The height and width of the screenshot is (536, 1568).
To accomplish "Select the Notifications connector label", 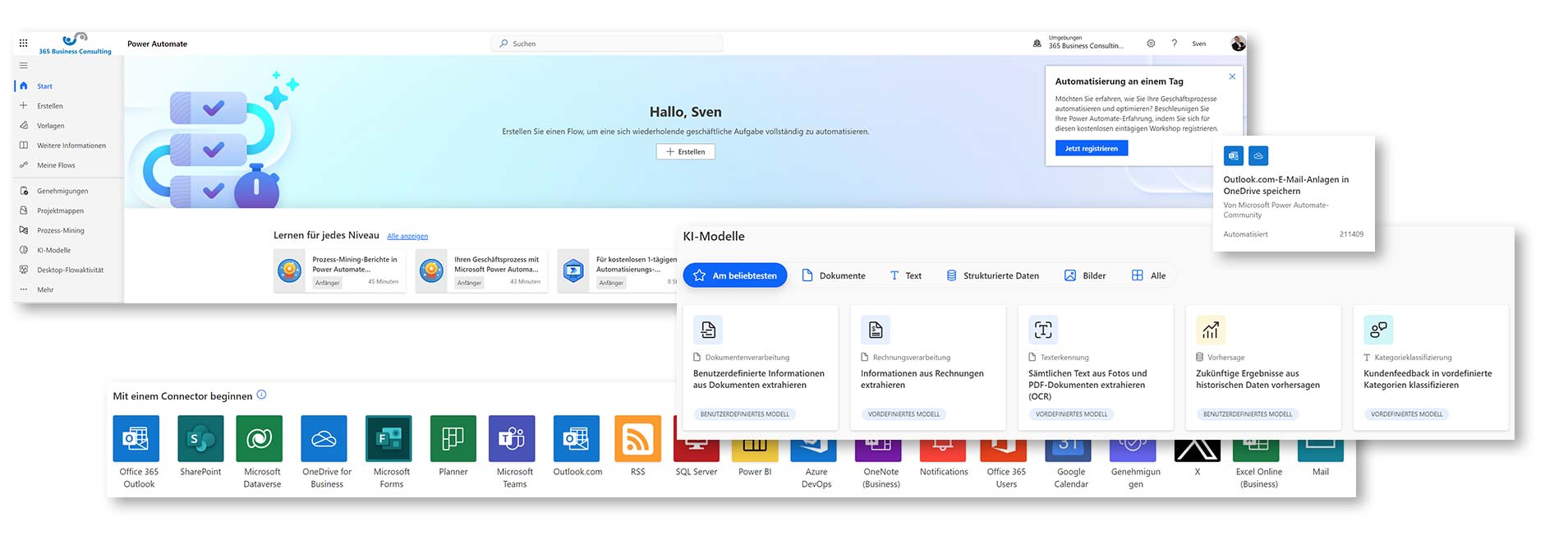I will [x=944, y=472].
